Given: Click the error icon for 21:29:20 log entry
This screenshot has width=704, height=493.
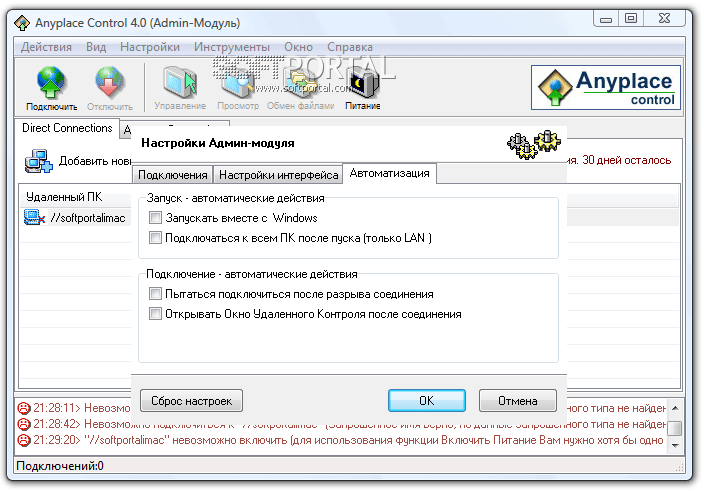Looking at the screenshot, I should [23, 440].
